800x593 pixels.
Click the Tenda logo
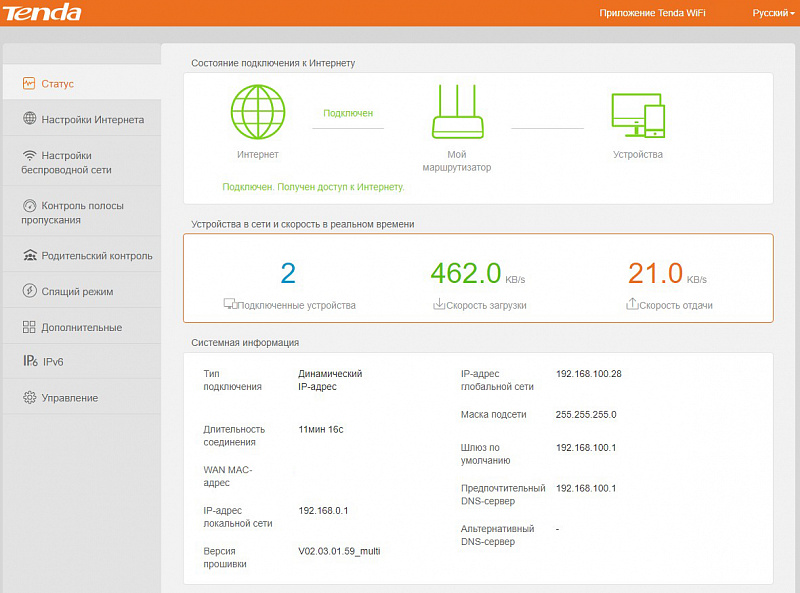pyautogui.click(x=42, y=13)
